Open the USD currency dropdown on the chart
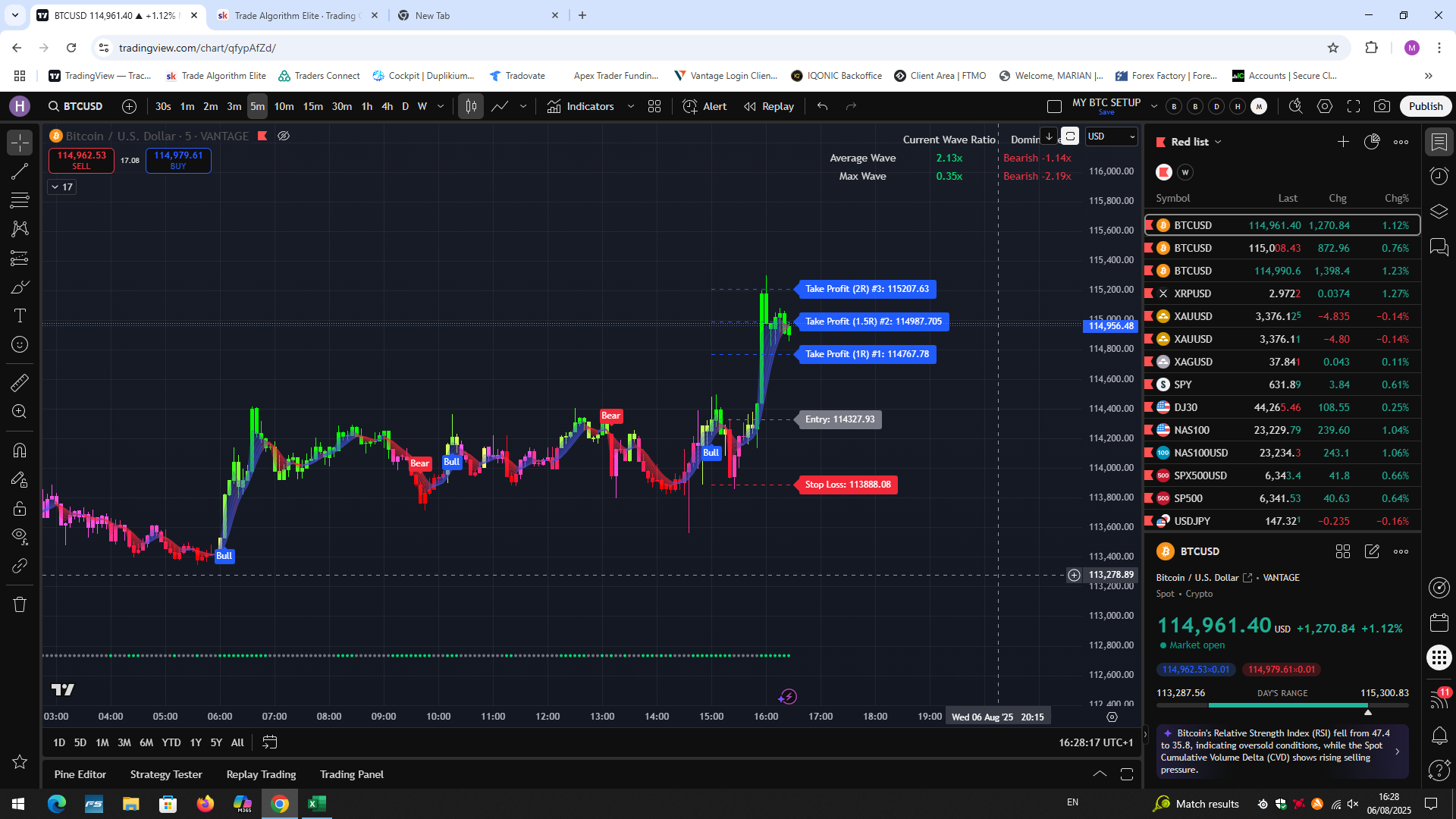 click(1110, 136)
